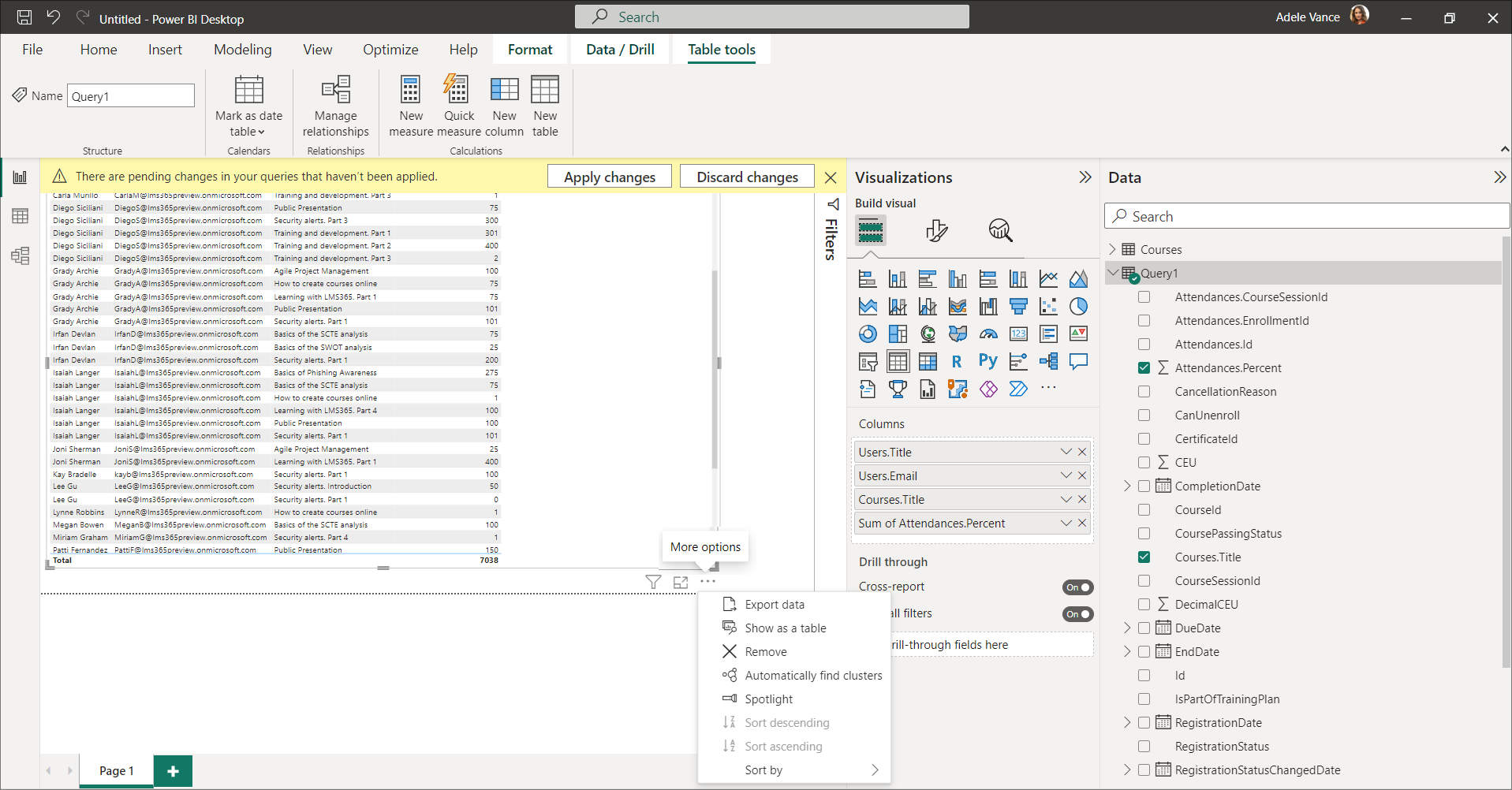This screenshot has height=790, width=1512.
Task: Click the Quick measure icon
Action: tap(457, 91)
